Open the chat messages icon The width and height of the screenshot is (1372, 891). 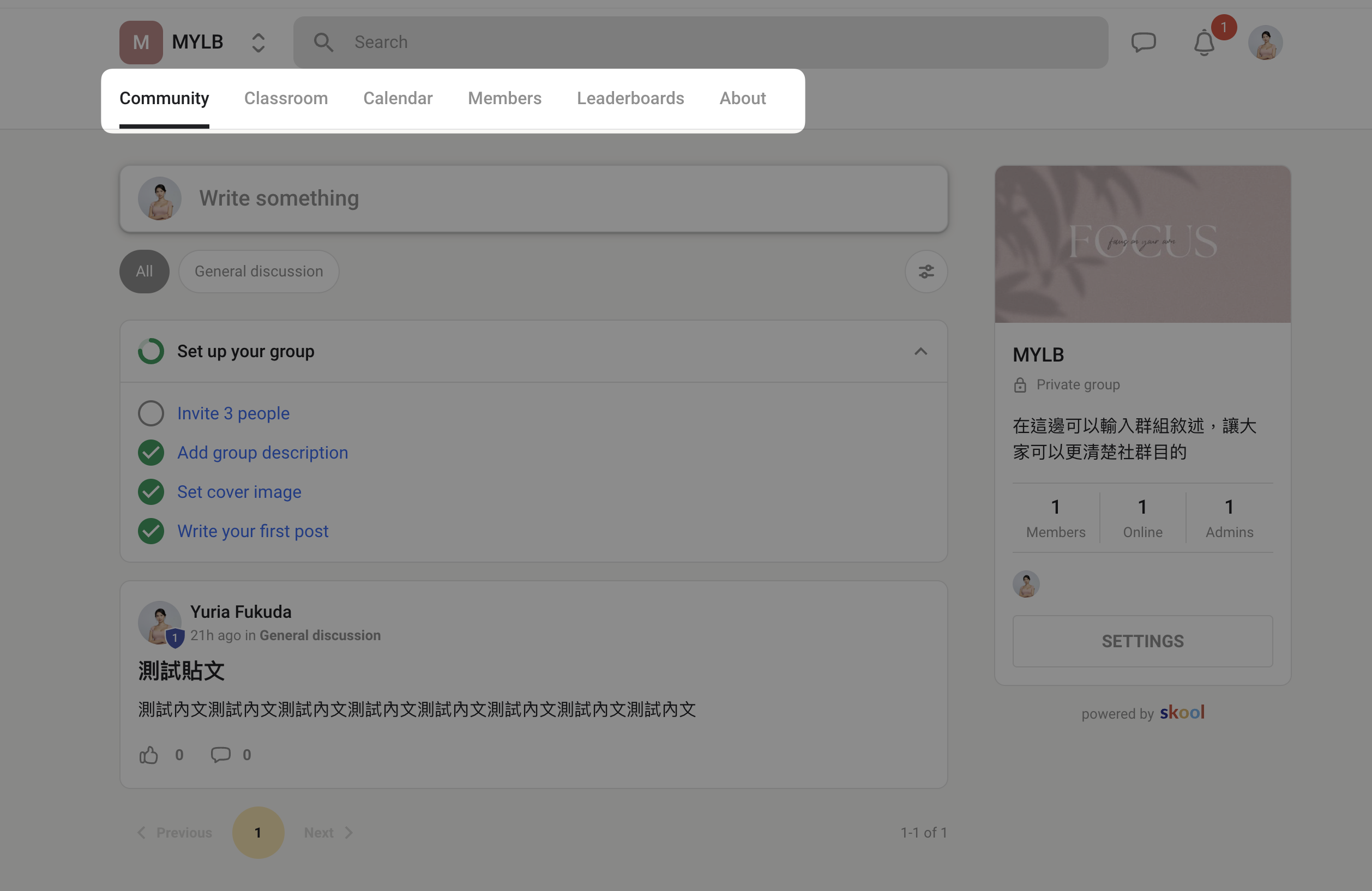1143,42
